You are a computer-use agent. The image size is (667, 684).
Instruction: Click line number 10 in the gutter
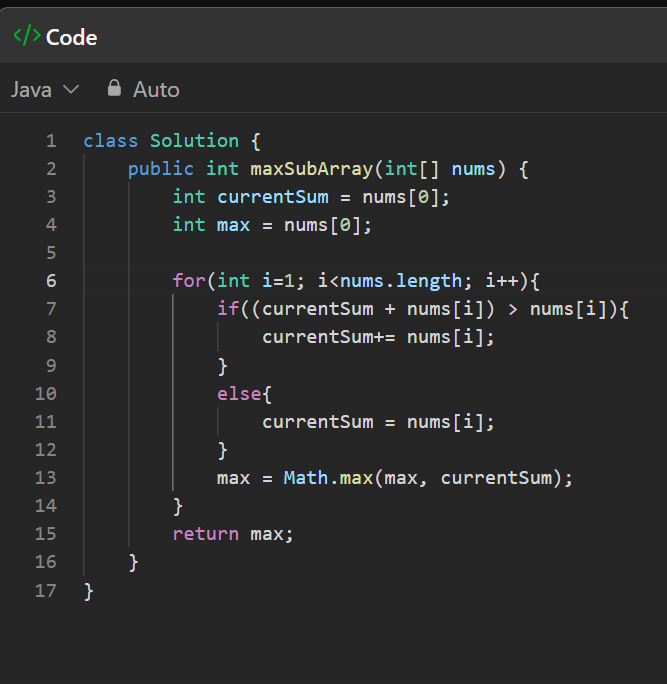point(46,394)
